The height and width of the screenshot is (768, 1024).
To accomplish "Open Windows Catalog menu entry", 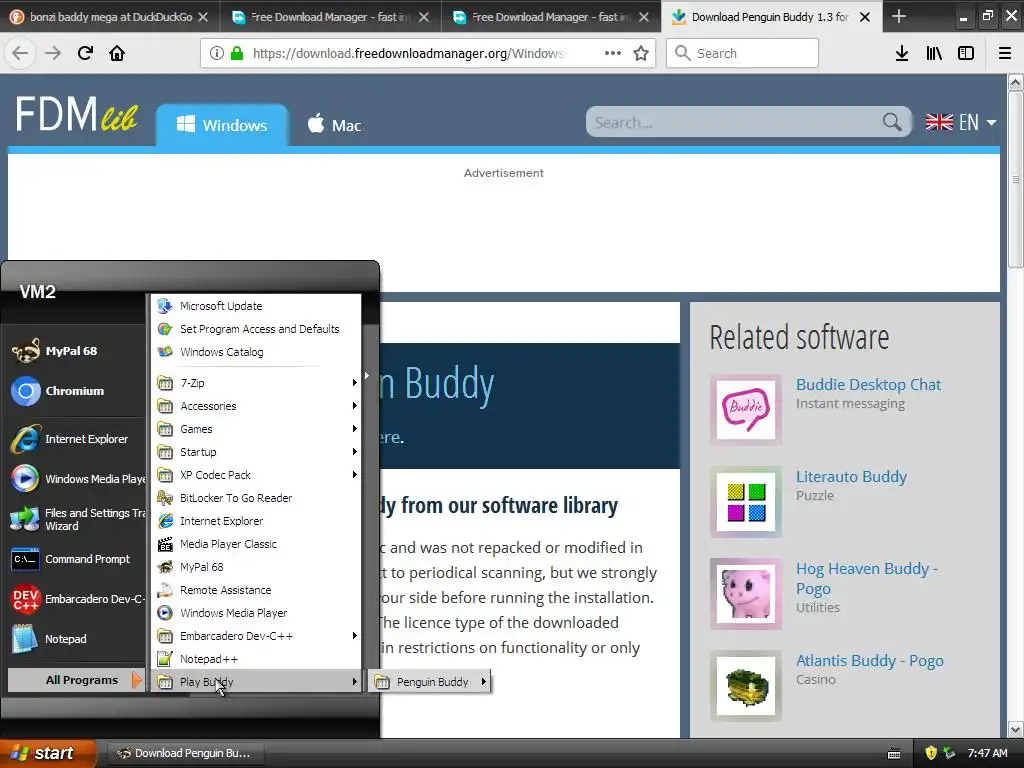I will tap(257, 351).
